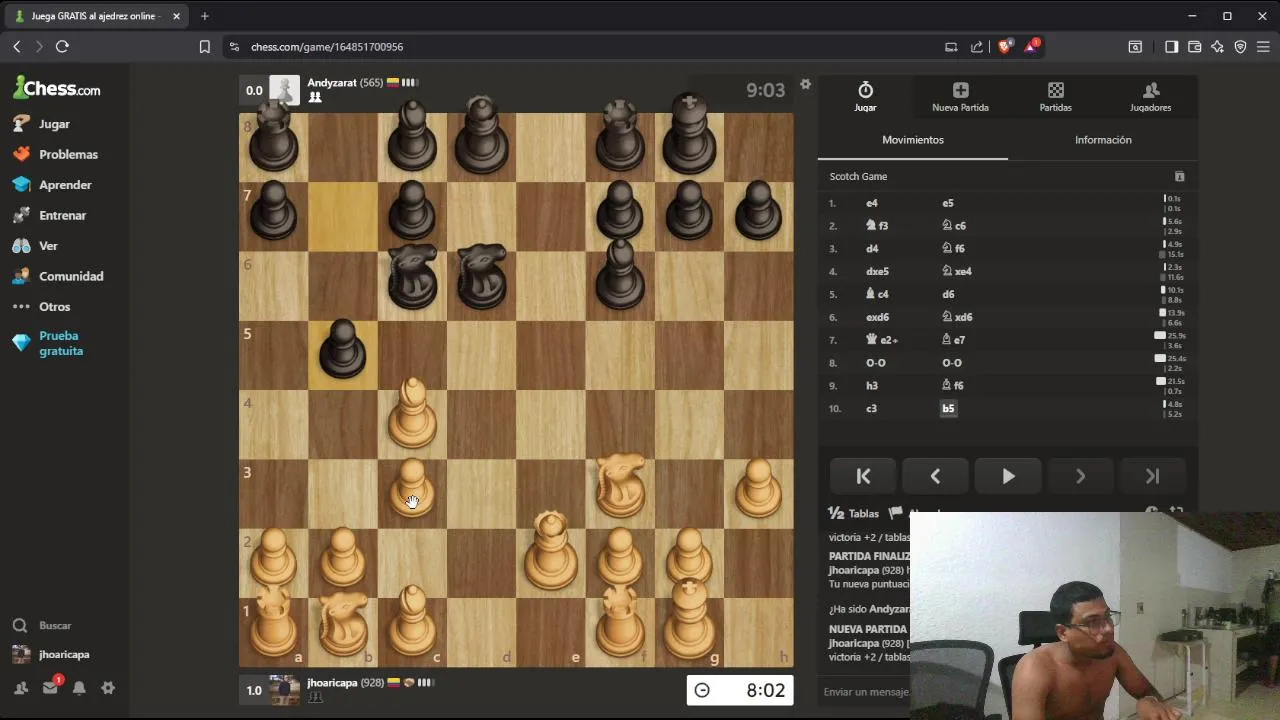Jump to the last move
The width and height of the screenshot is (1280, 720).
[x=1152, y=477]
